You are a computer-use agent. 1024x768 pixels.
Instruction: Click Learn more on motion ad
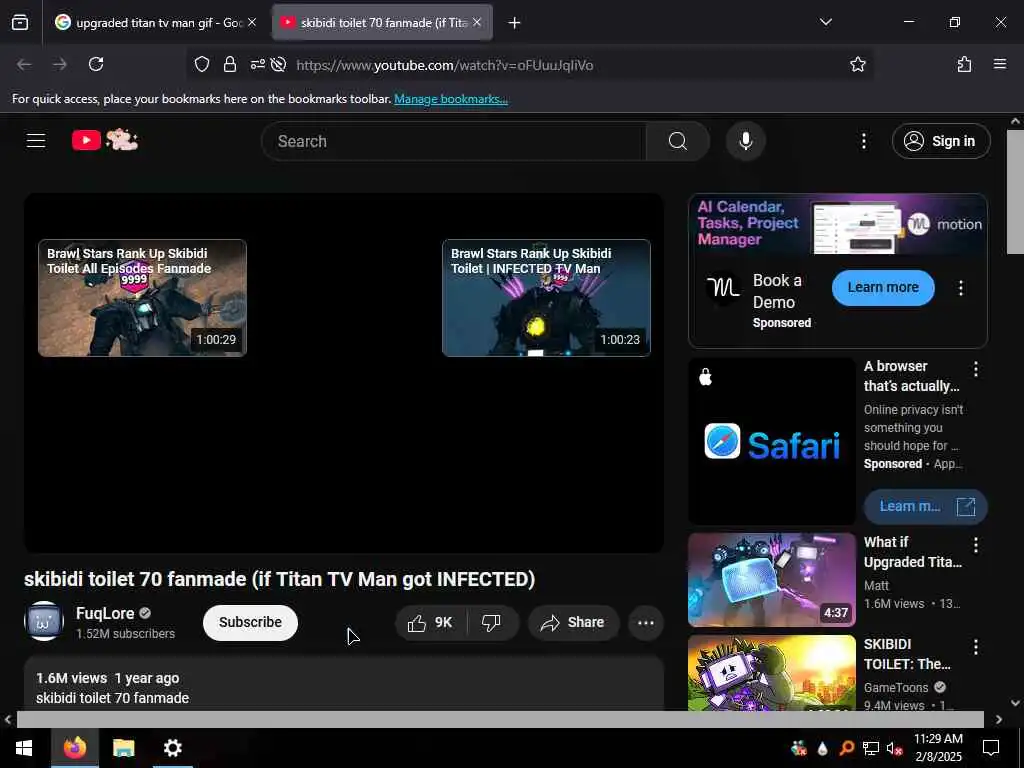click(883, 288)
